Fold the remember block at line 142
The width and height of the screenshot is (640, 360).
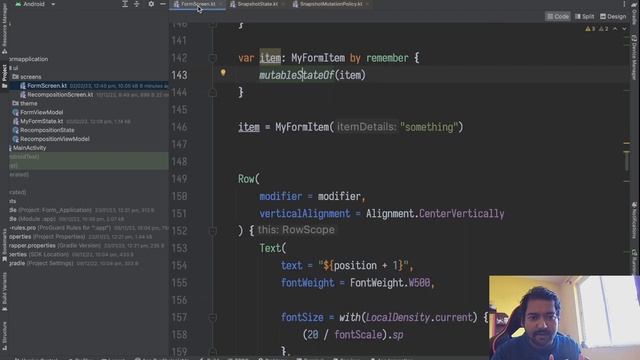213,58
